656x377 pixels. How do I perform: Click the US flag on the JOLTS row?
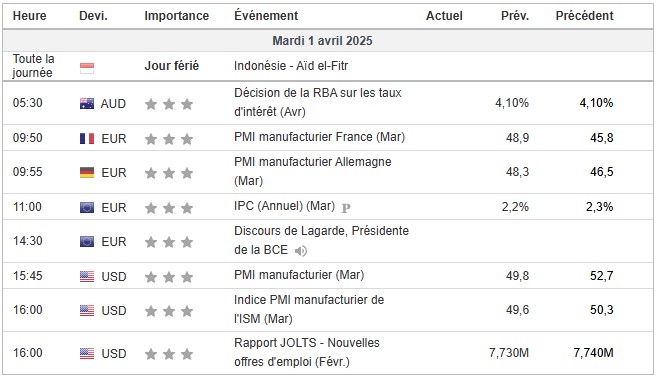tap(87, 354)
